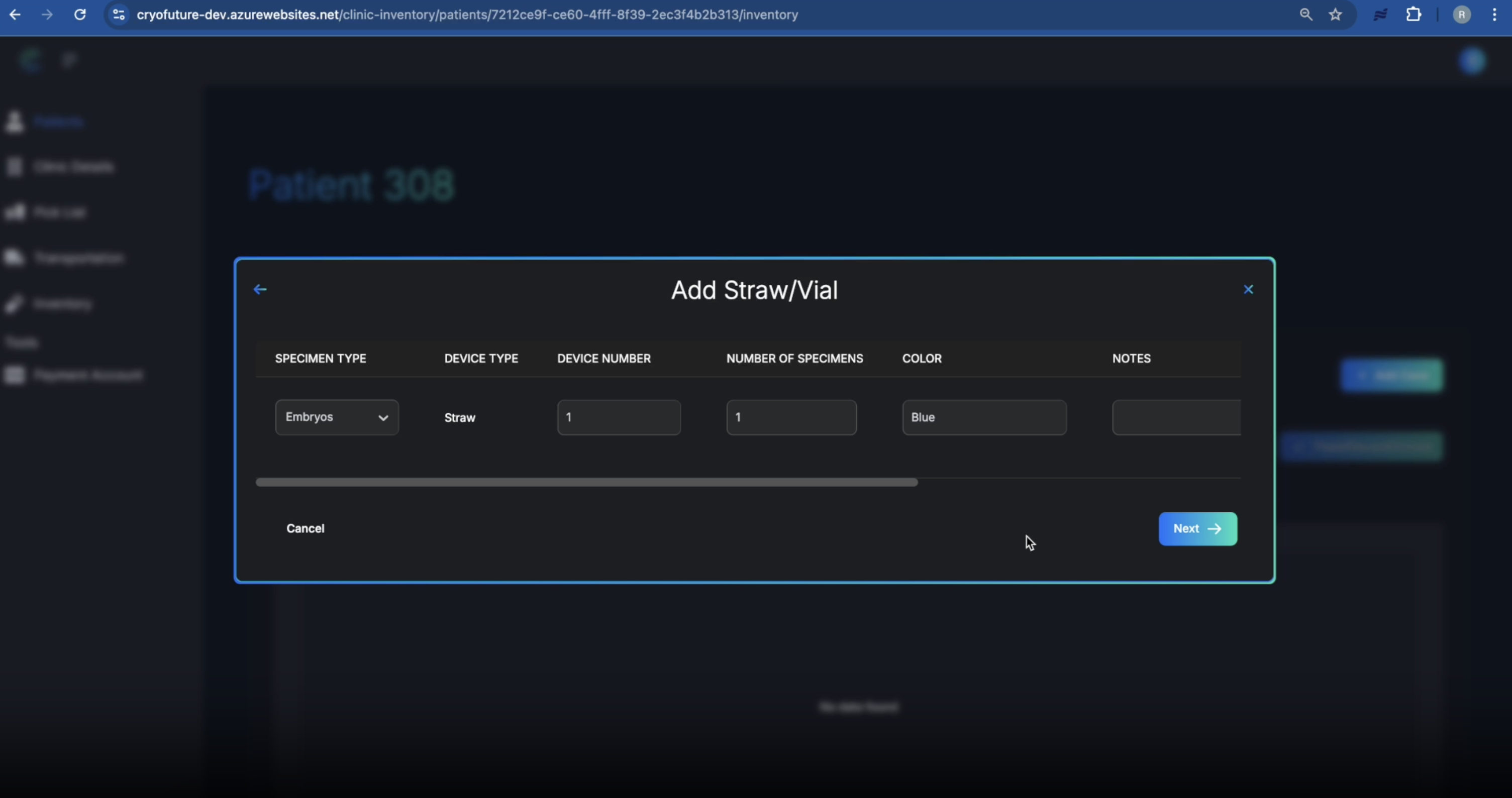
Task: Click the Number of Specimens input field
Action: click(791, 417)
